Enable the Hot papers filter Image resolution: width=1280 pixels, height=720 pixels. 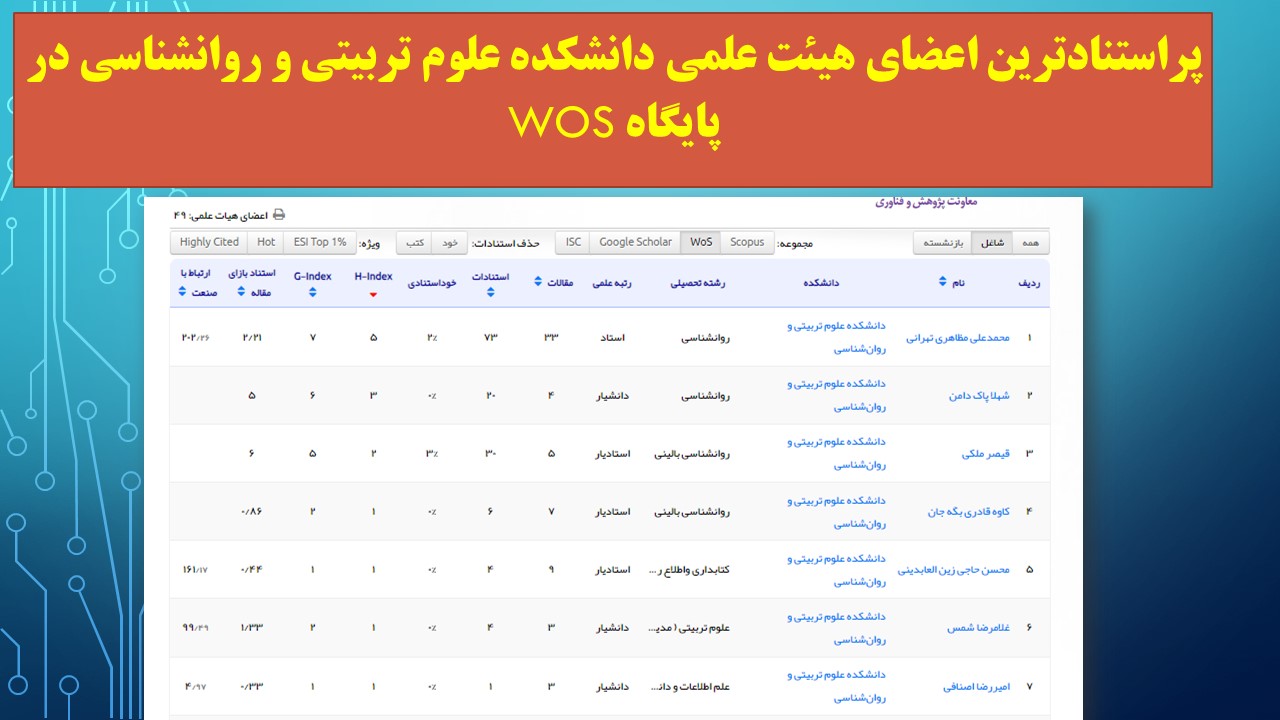[x=265, y=242]
